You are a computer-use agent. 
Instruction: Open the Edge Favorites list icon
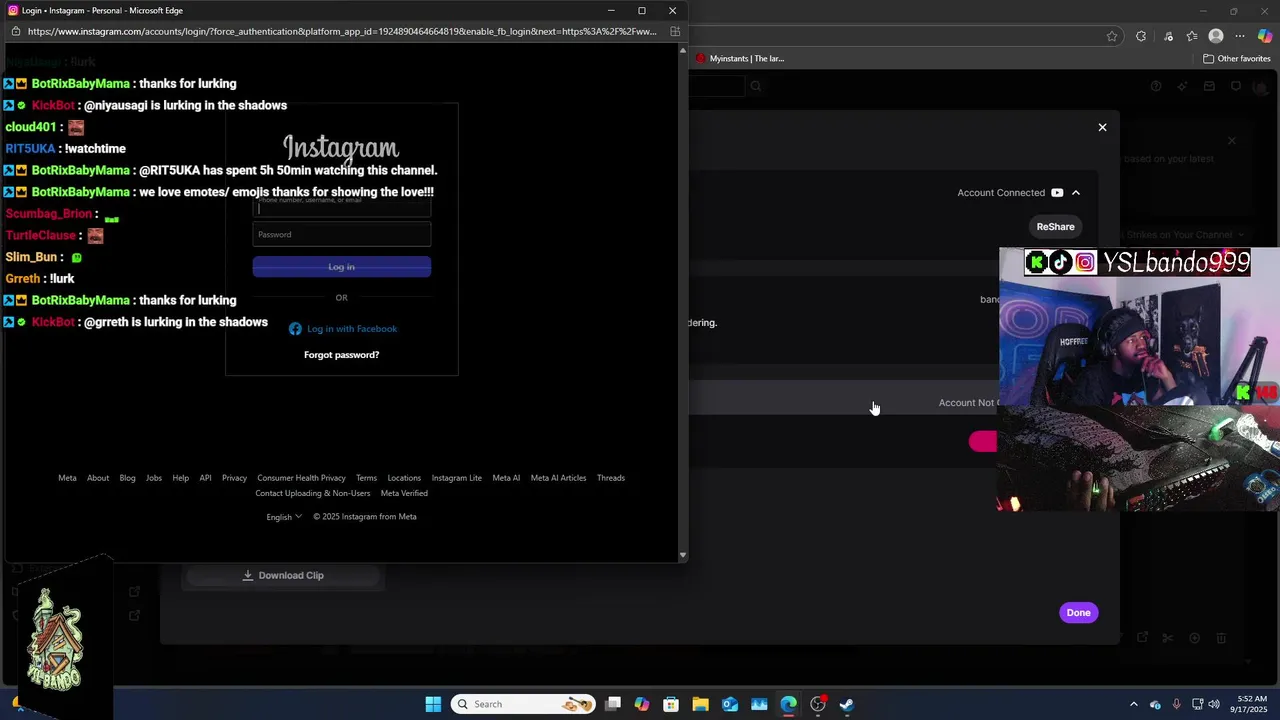(1192, 36)
